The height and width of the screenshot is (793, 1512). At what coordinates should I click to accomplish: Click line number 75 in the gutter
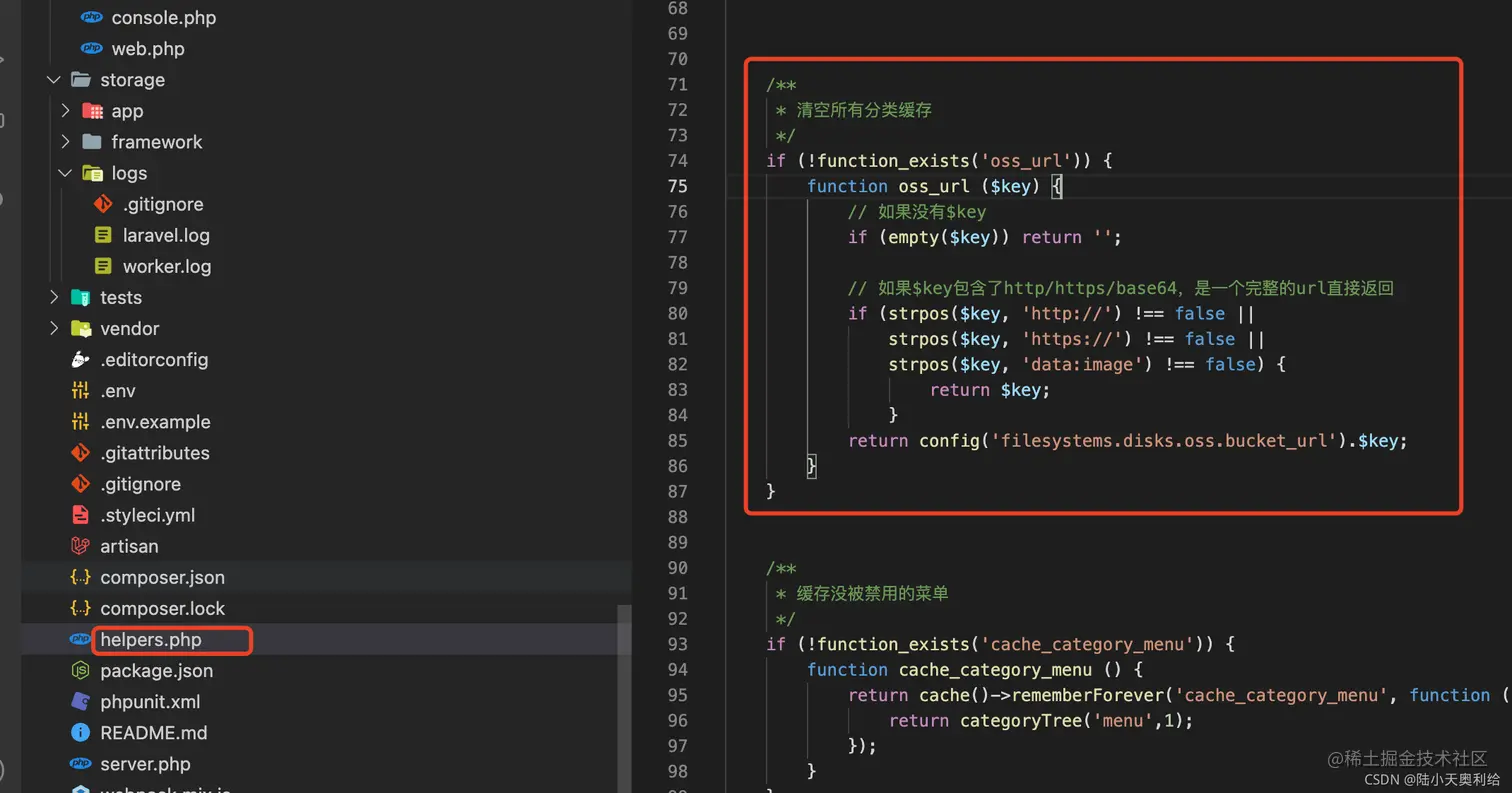(x=676, y=186)
